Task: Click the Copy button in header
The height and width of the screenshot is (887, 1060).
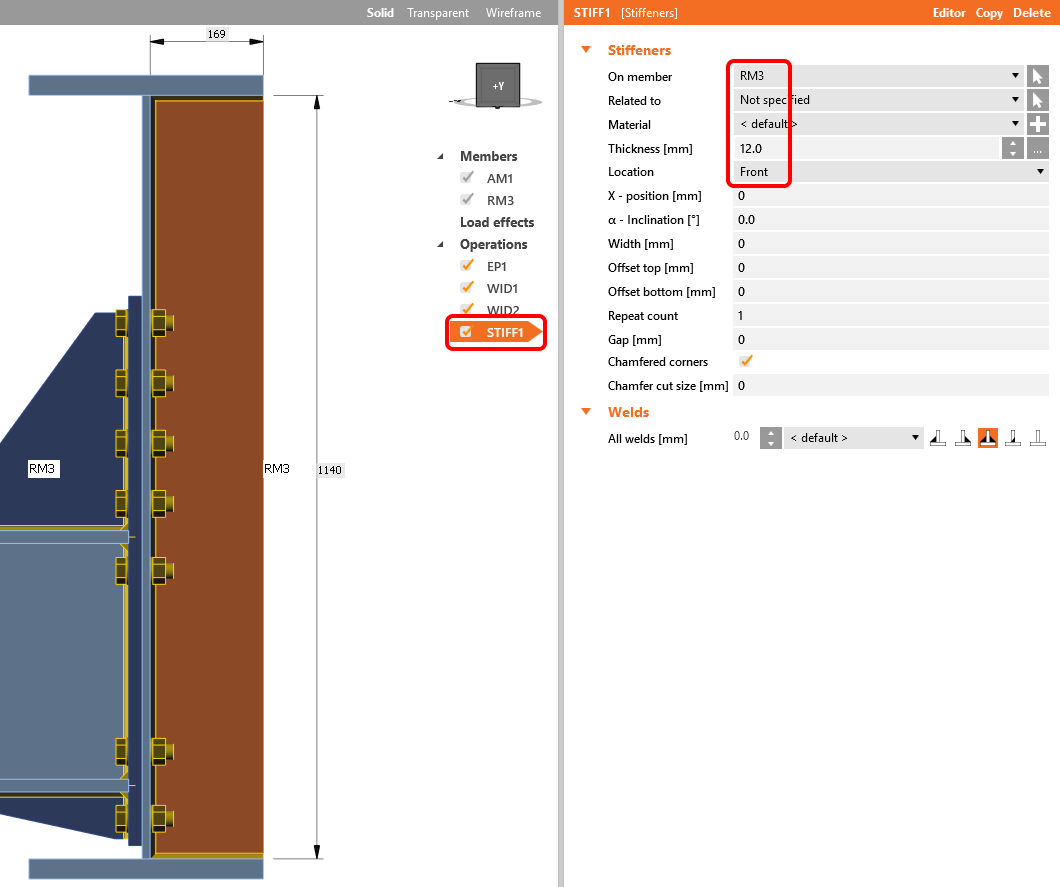Action: pyautogui.click(x=989, y=13)
